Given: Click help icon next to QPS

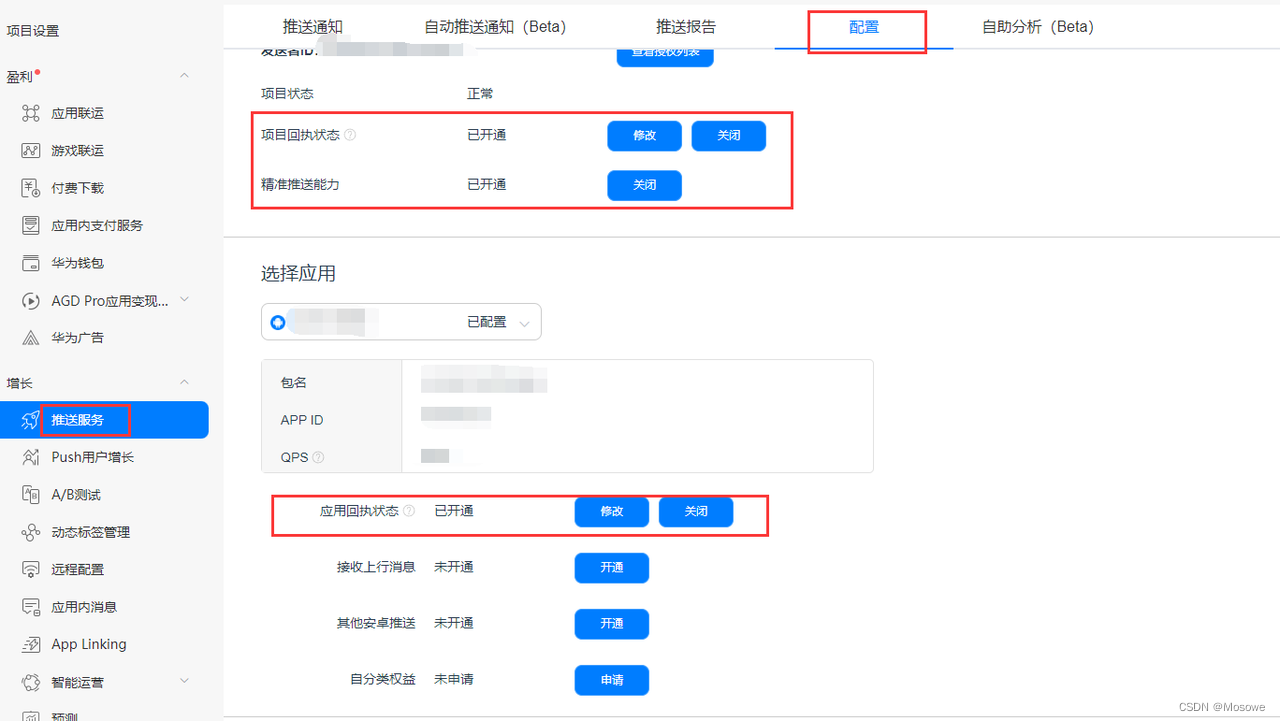Looking at the screenshot, I should [318, 457].
